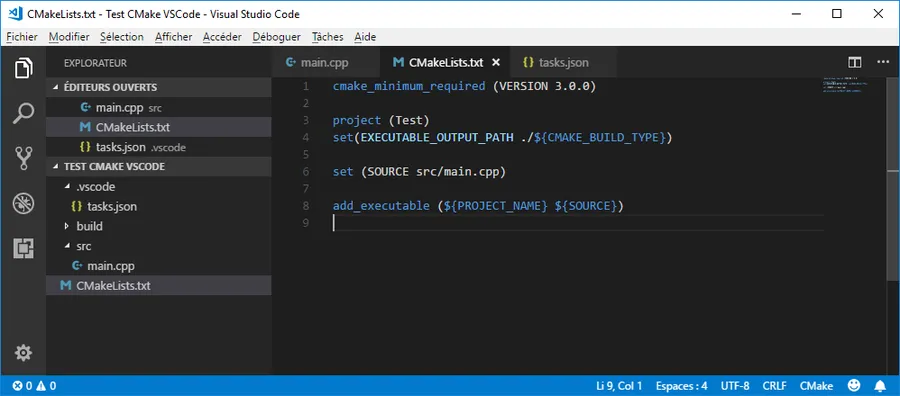Open the Explorer view in activity bar

point(24,68)
